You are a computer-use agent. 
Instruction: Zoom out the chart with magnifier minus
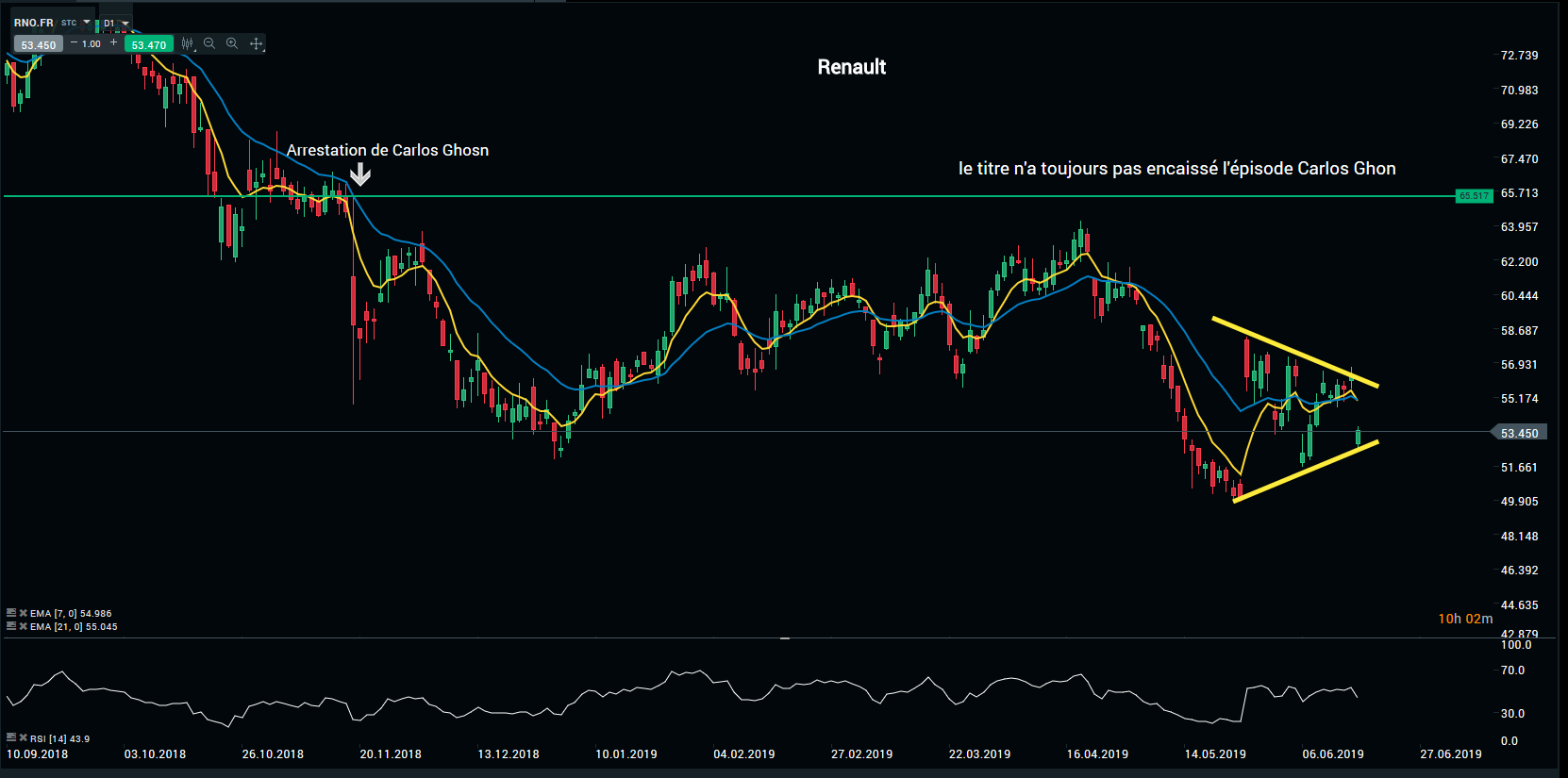(x=209, y=44)
